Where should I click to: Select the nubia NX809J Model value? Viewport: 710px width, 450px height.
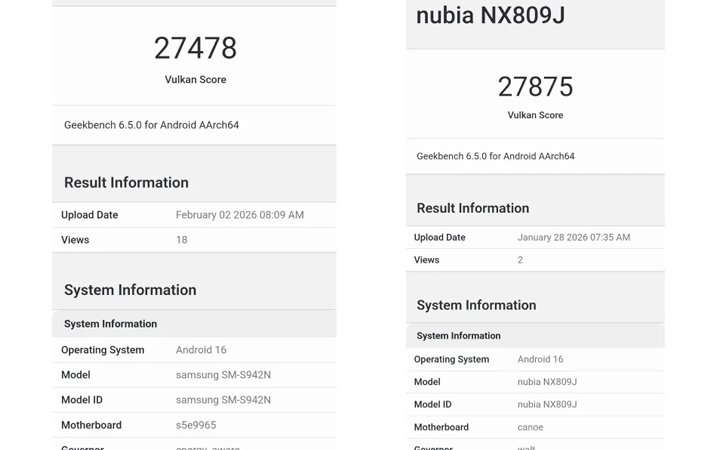[547, 381]
